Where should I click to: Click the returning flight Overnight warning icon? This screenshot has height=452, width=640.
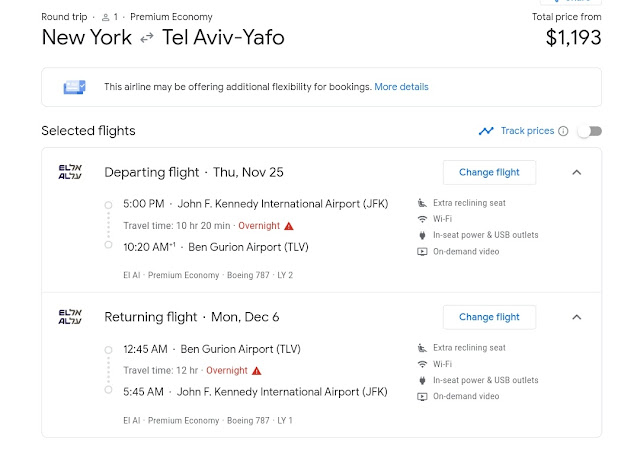[x=257, y=371]
